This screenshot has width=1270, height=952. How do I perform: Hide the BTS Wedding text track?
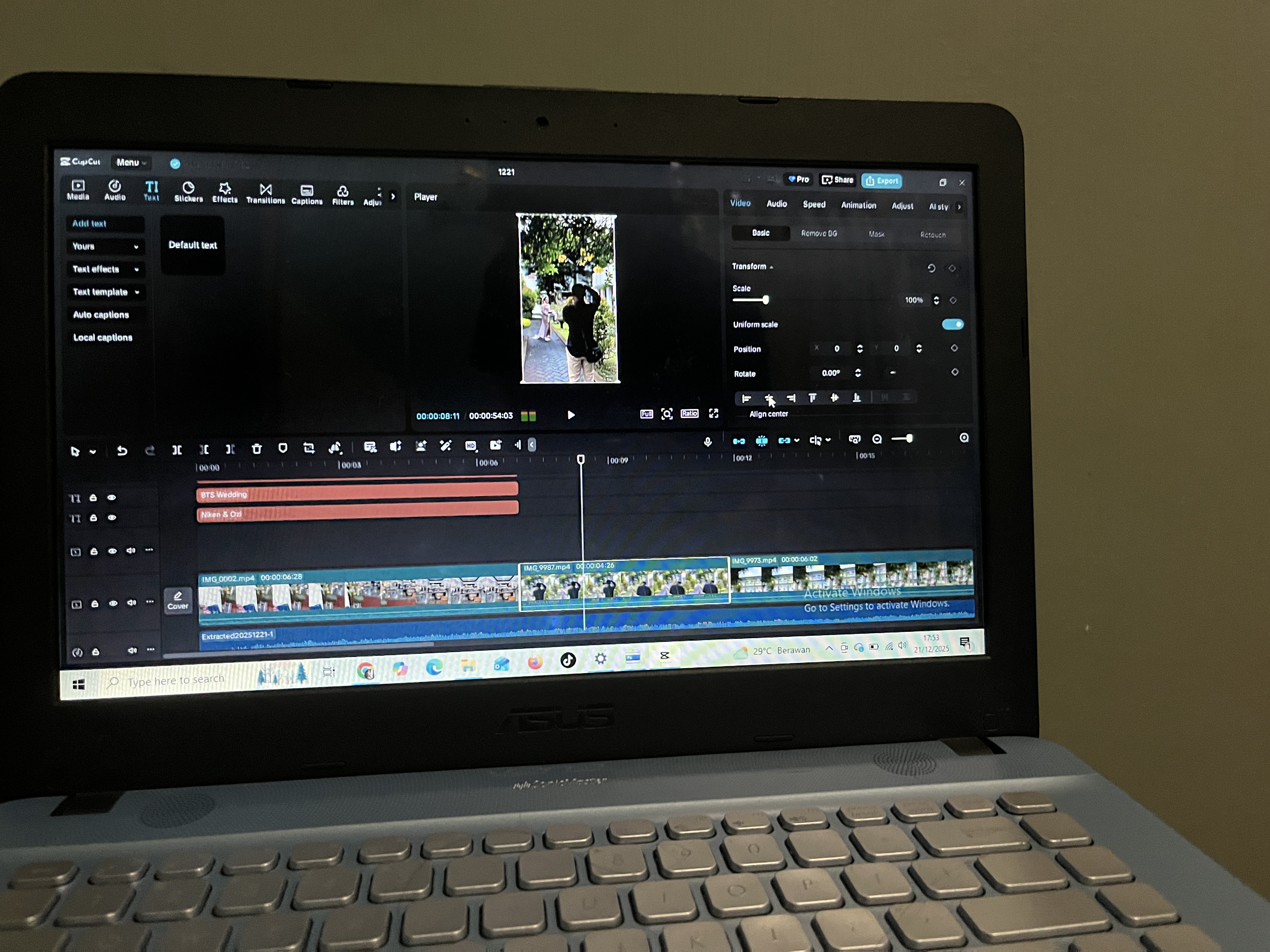[x=112, y=497]
